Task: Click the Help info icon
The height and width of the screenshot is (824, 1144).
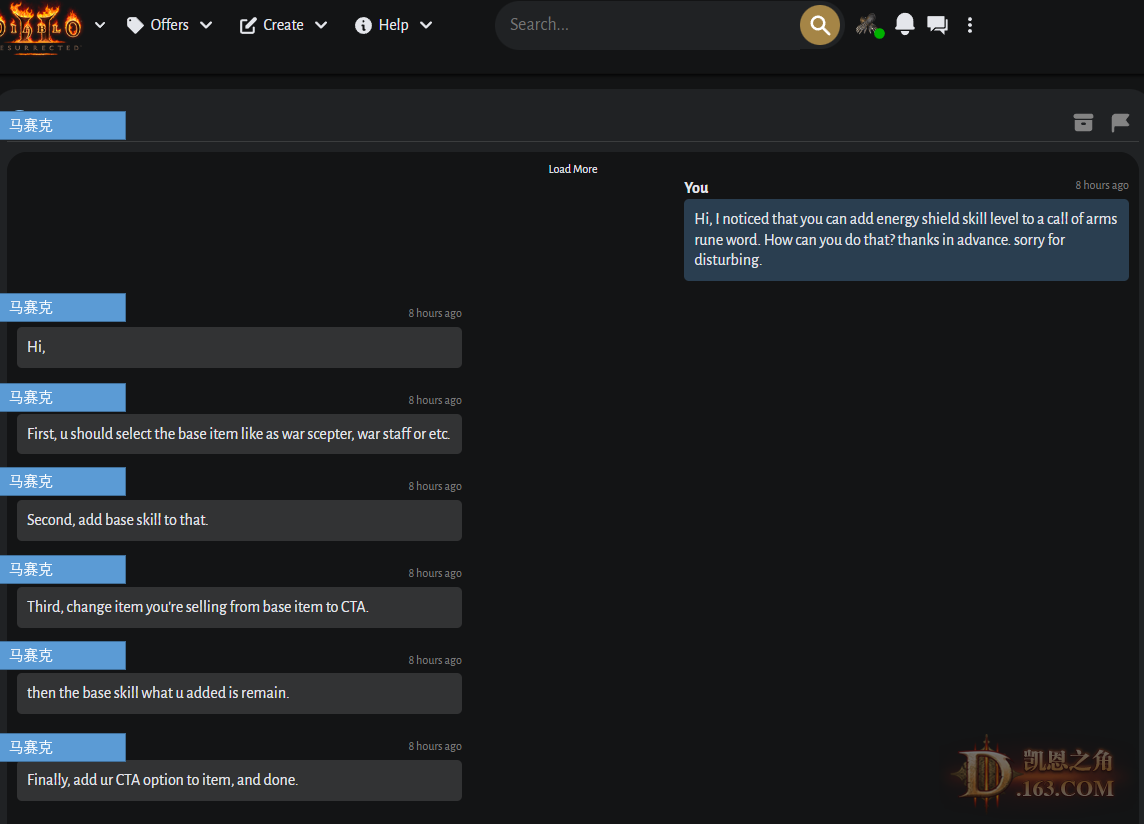Action: (x=363, y=26)
